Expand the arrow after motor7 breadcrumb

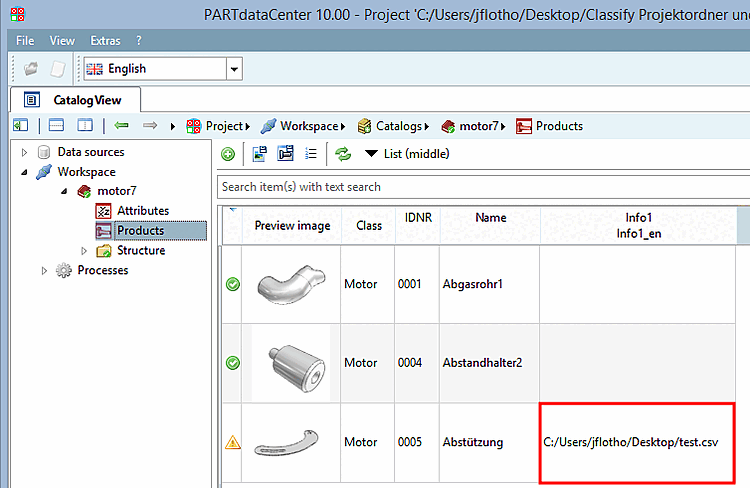coord(503,127)
